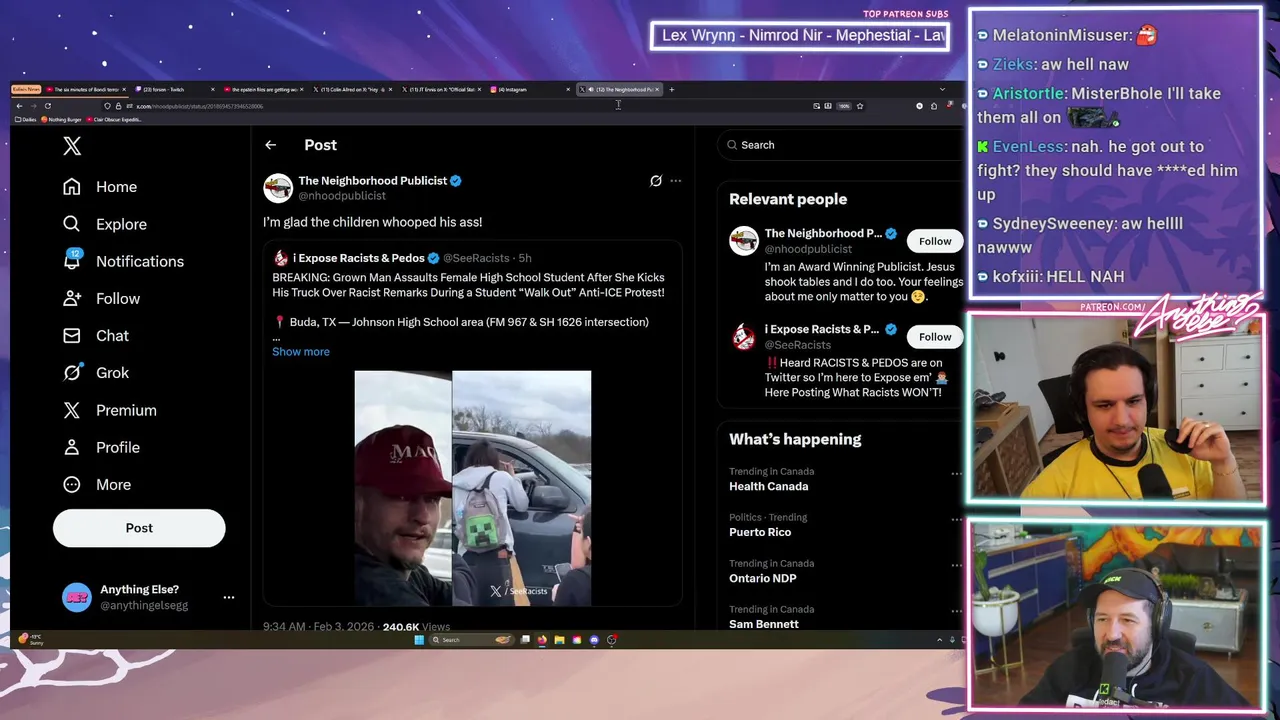
Task: Click the browser address bar URL
Action: tap(199, 106)
